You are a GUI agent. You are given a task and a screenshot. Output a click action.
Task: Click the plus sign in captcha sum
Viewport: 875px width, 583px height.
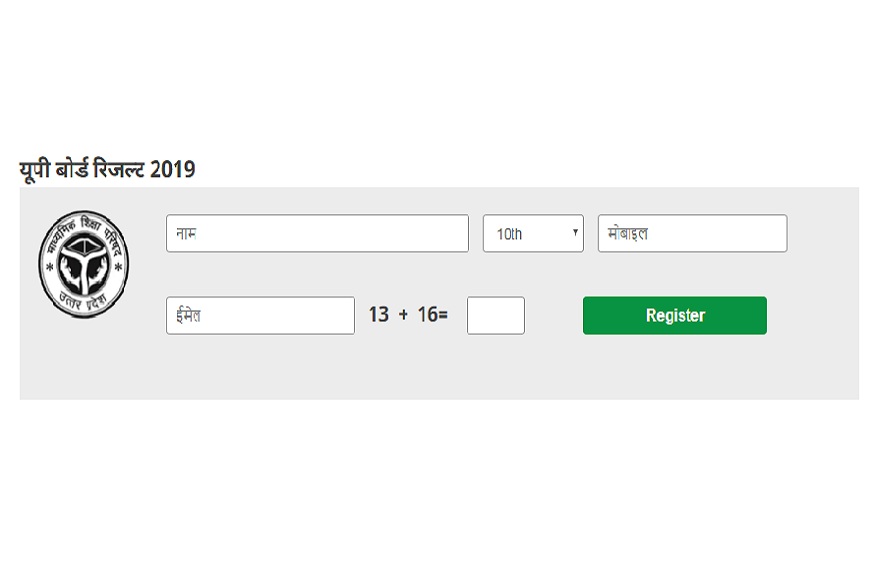[403, 315]
